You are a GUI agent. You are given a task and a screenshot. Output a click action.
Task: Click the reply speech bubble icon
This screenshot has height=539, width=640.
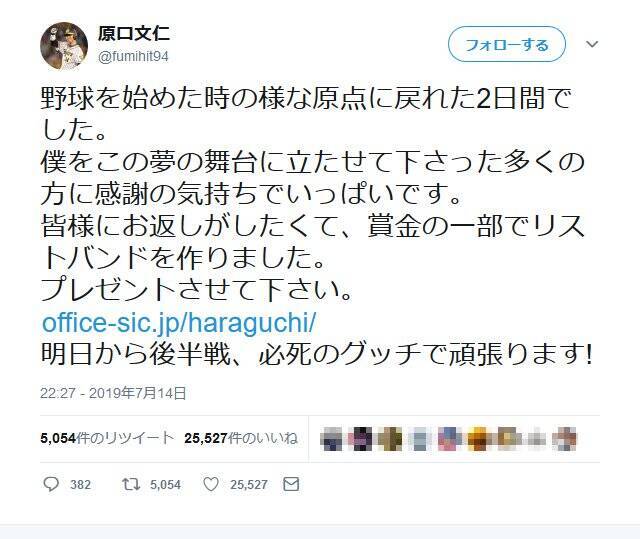pos(51,484)
